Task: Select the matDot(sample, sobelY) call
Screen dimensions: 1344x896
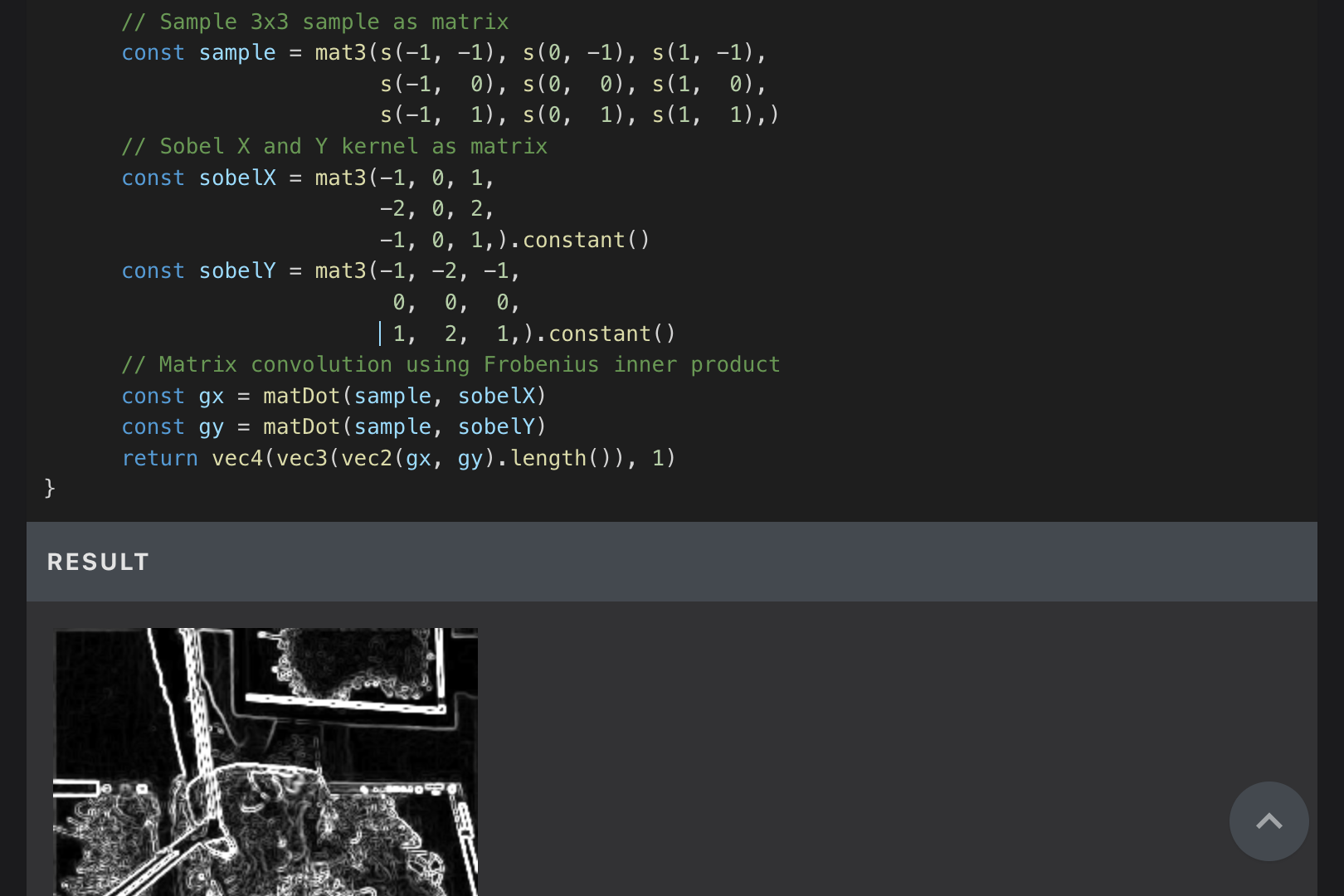Action: tap(404, 426)
